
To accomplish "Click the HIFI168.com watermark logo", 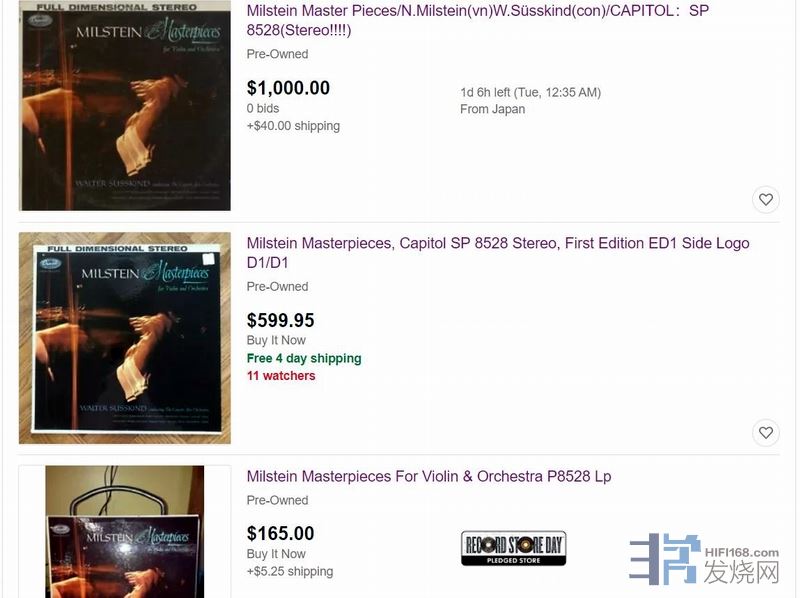I will click(x=704, y=559).
